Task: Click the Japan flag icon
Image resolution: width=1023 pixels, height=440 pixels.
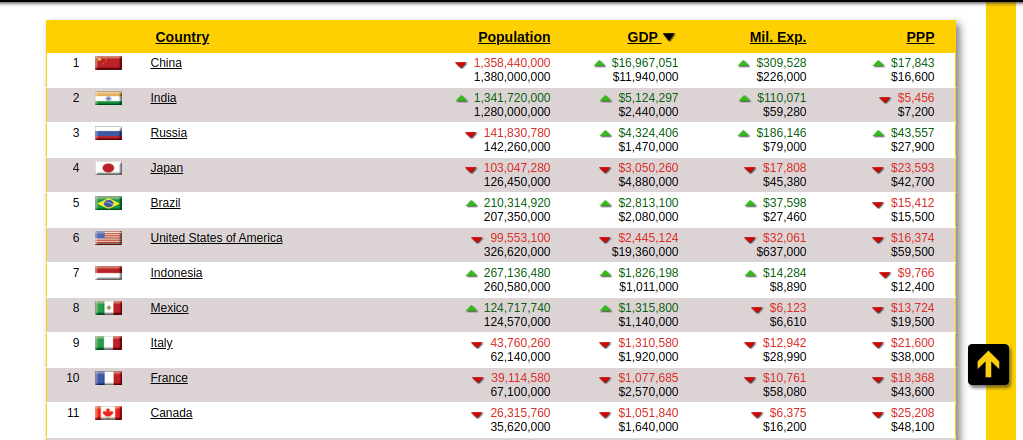Action: [x=108, y=168]
